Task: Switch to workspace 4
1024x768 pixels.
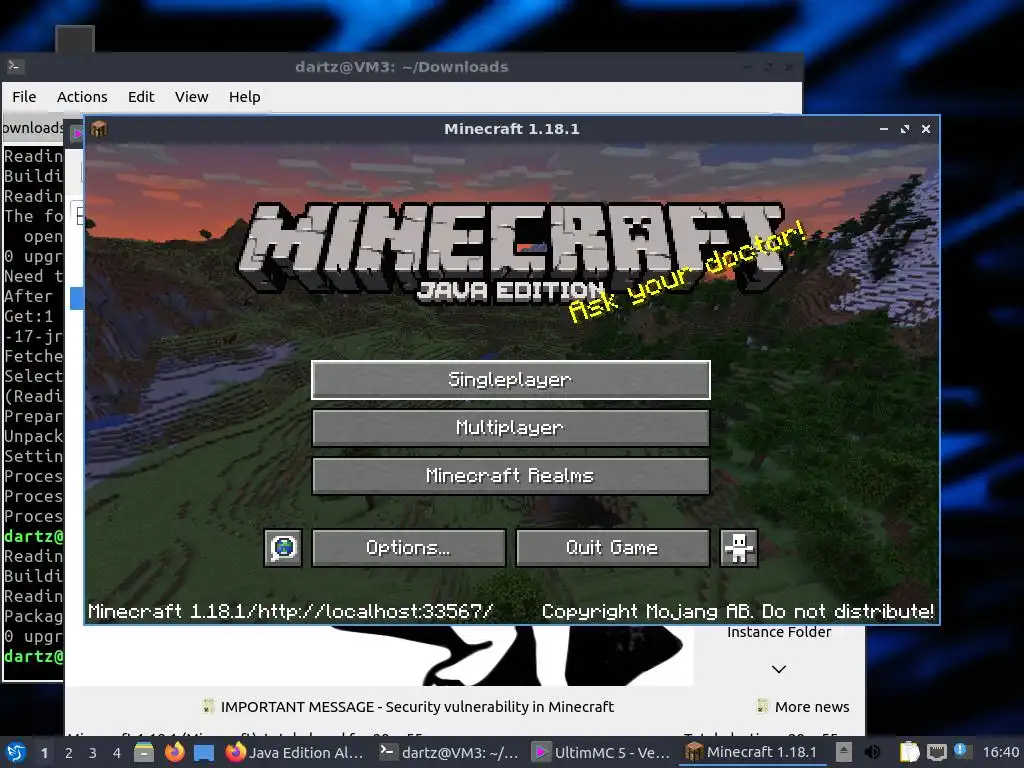Action: (x=117, y=753)
